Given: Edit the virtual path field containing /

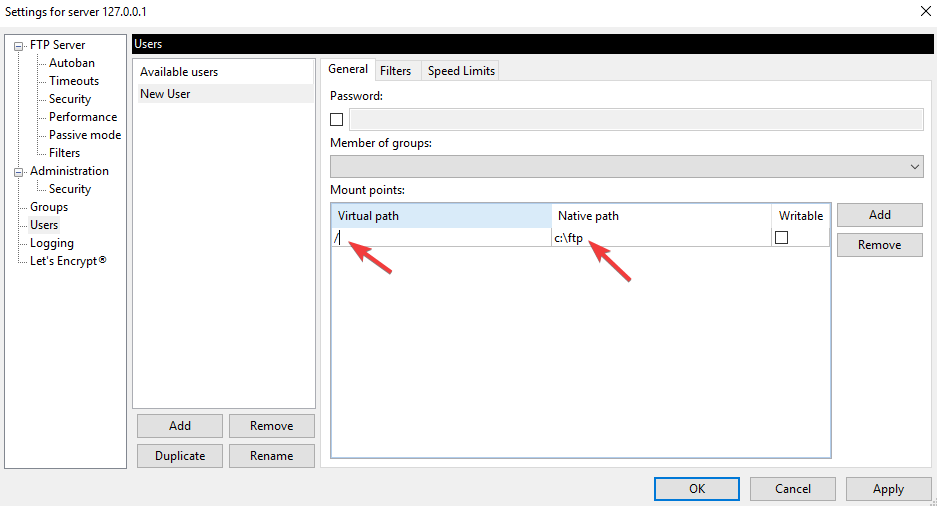Looking at the screenshot, I should [x=441, y=238].
